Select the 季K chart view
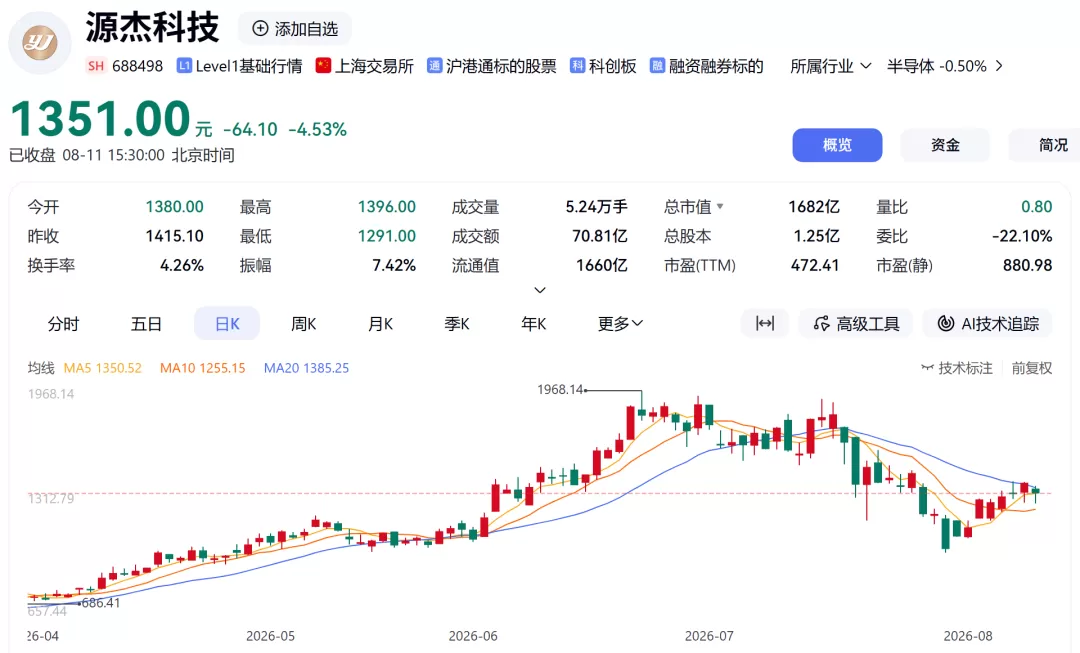This screenshot has width=1080, height=653. (457, 324)
